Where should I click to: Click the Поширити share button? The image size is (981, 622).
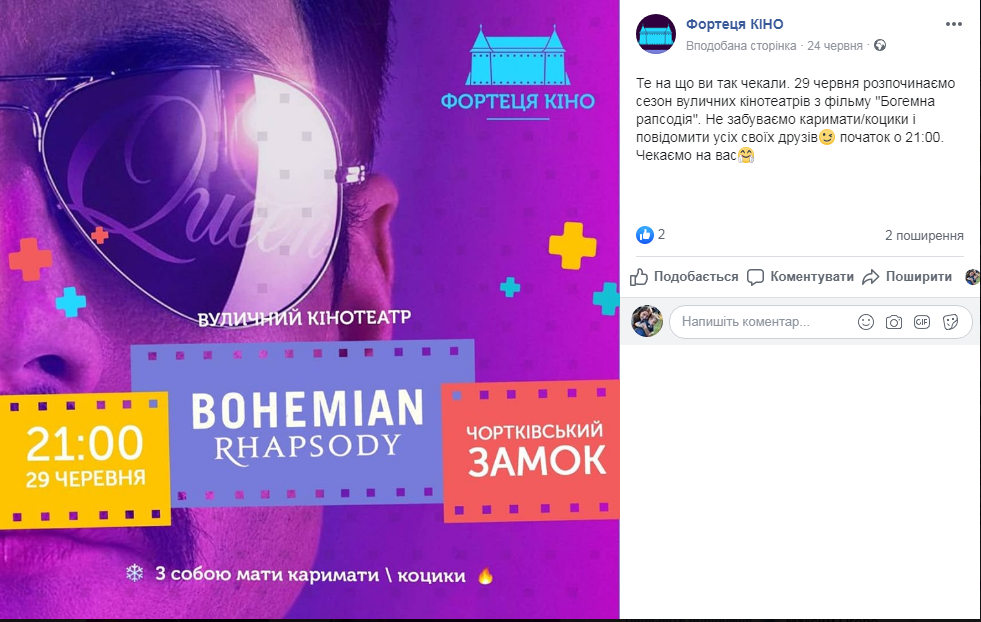click(x=907, y=277)
